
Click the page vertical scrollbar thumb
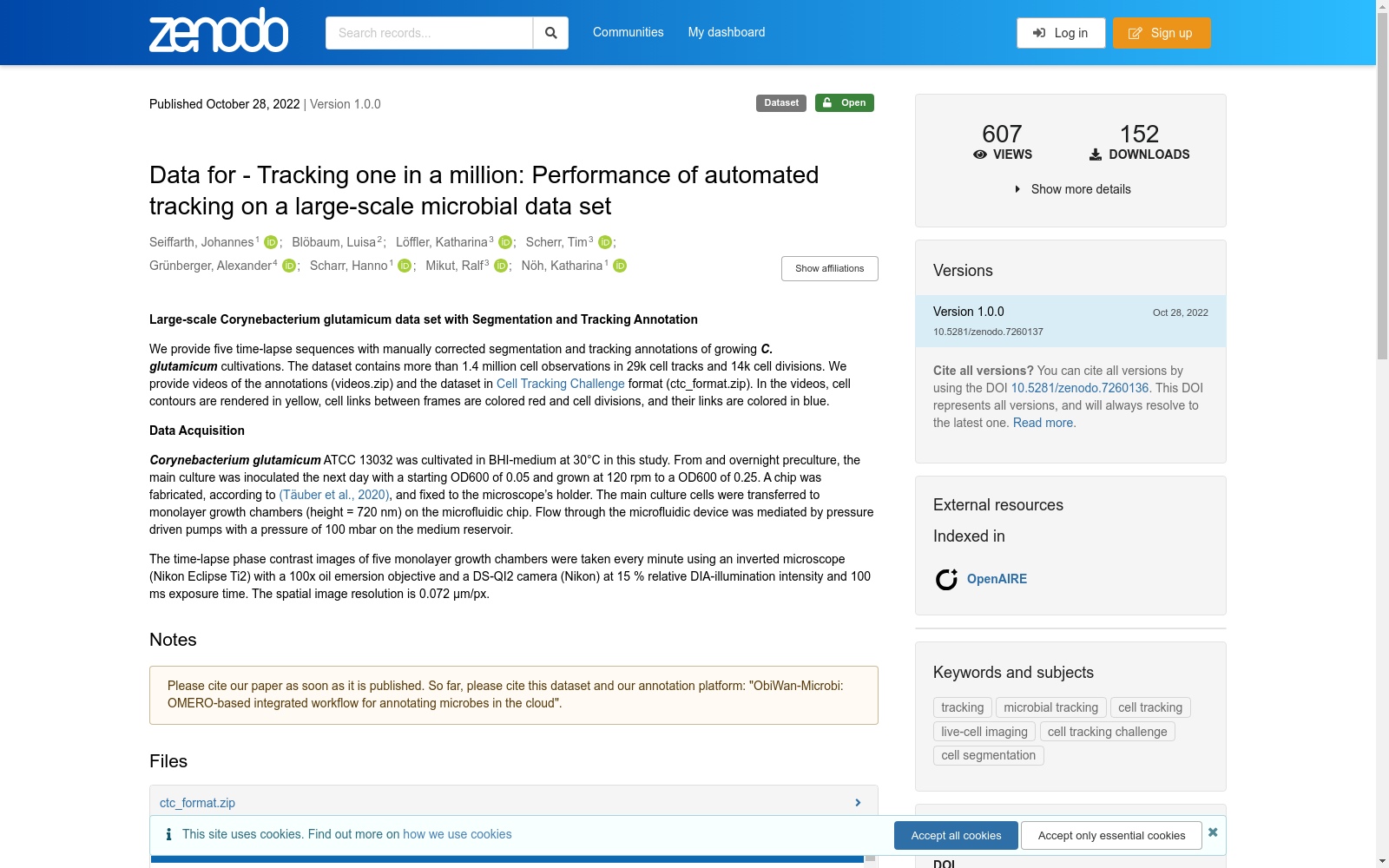click(1382, 186)
